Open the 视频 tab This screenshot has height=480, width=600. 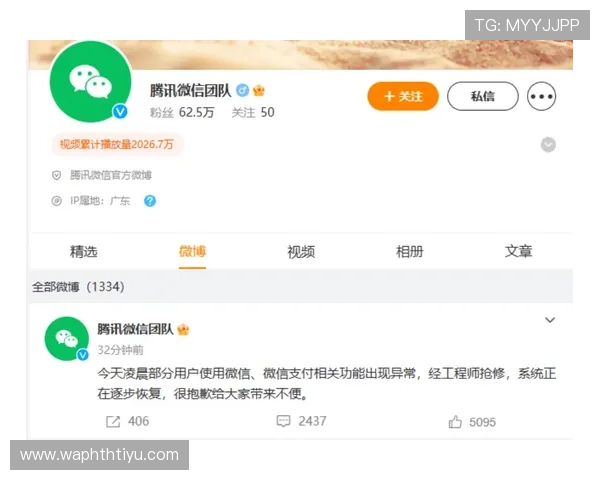[301, 251]
